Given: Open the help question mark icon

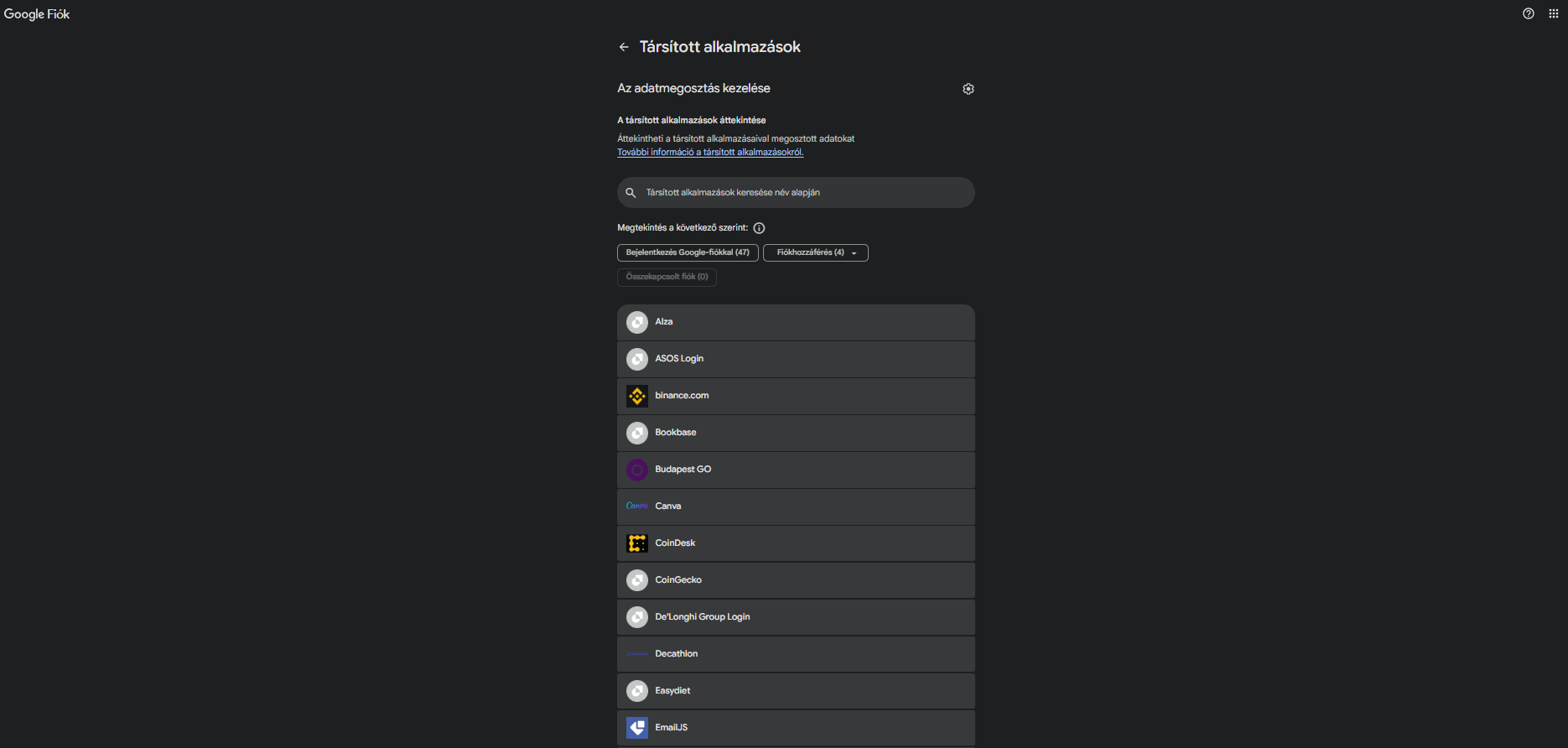Looking at the screenshot, I should click(x=1529, y=13).
